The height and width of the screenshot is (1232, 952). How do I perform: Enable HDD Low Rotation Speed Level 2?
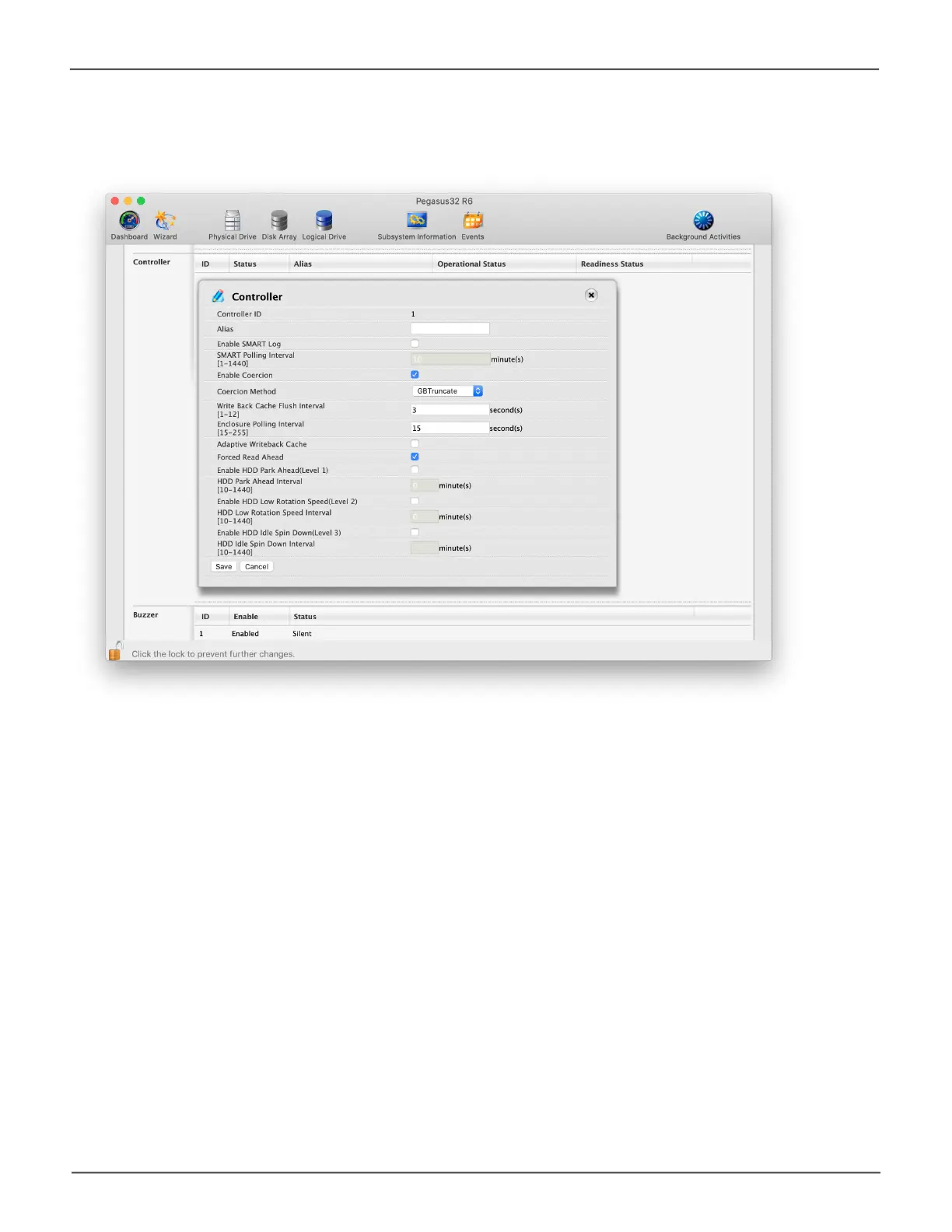click(415, 501)
